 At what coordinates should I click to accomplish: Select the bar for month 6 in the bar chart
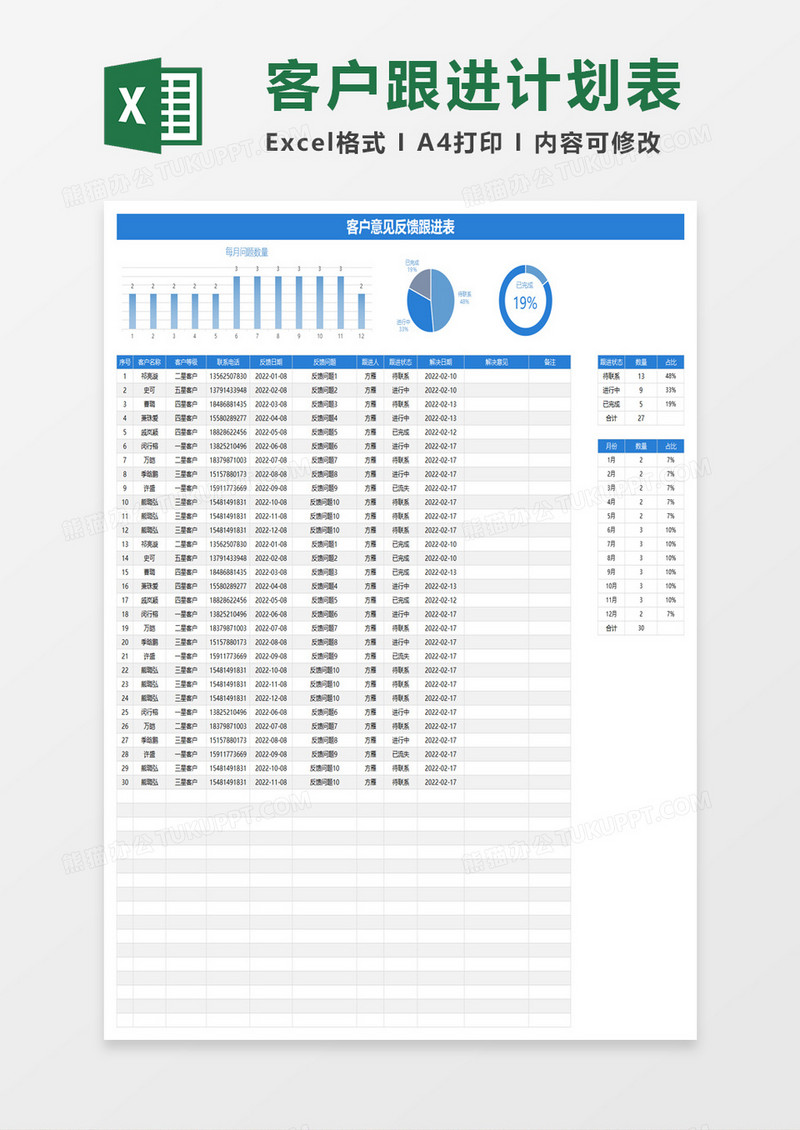click(x=236, y=303)
